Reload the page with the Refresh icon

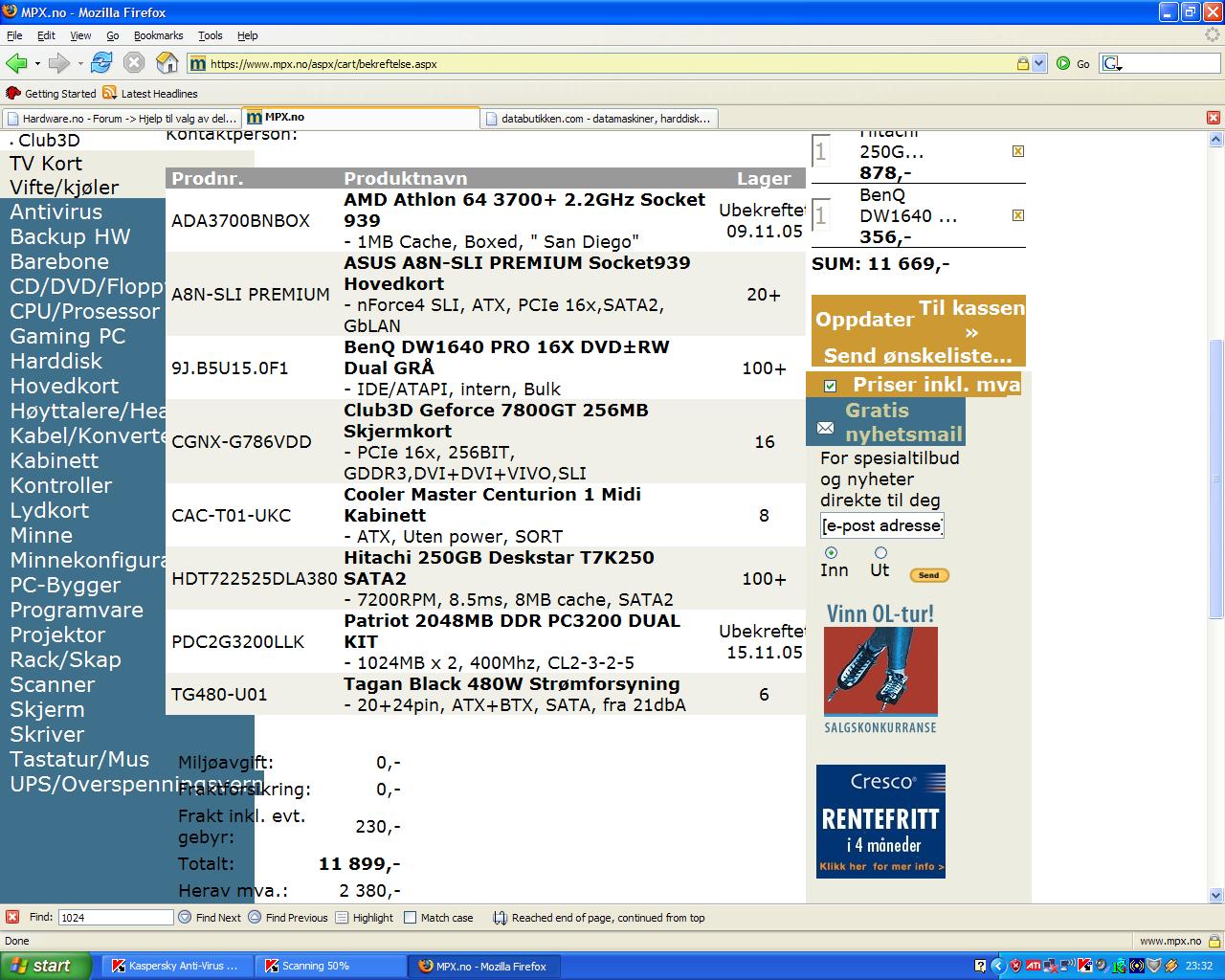pos(101,63)
